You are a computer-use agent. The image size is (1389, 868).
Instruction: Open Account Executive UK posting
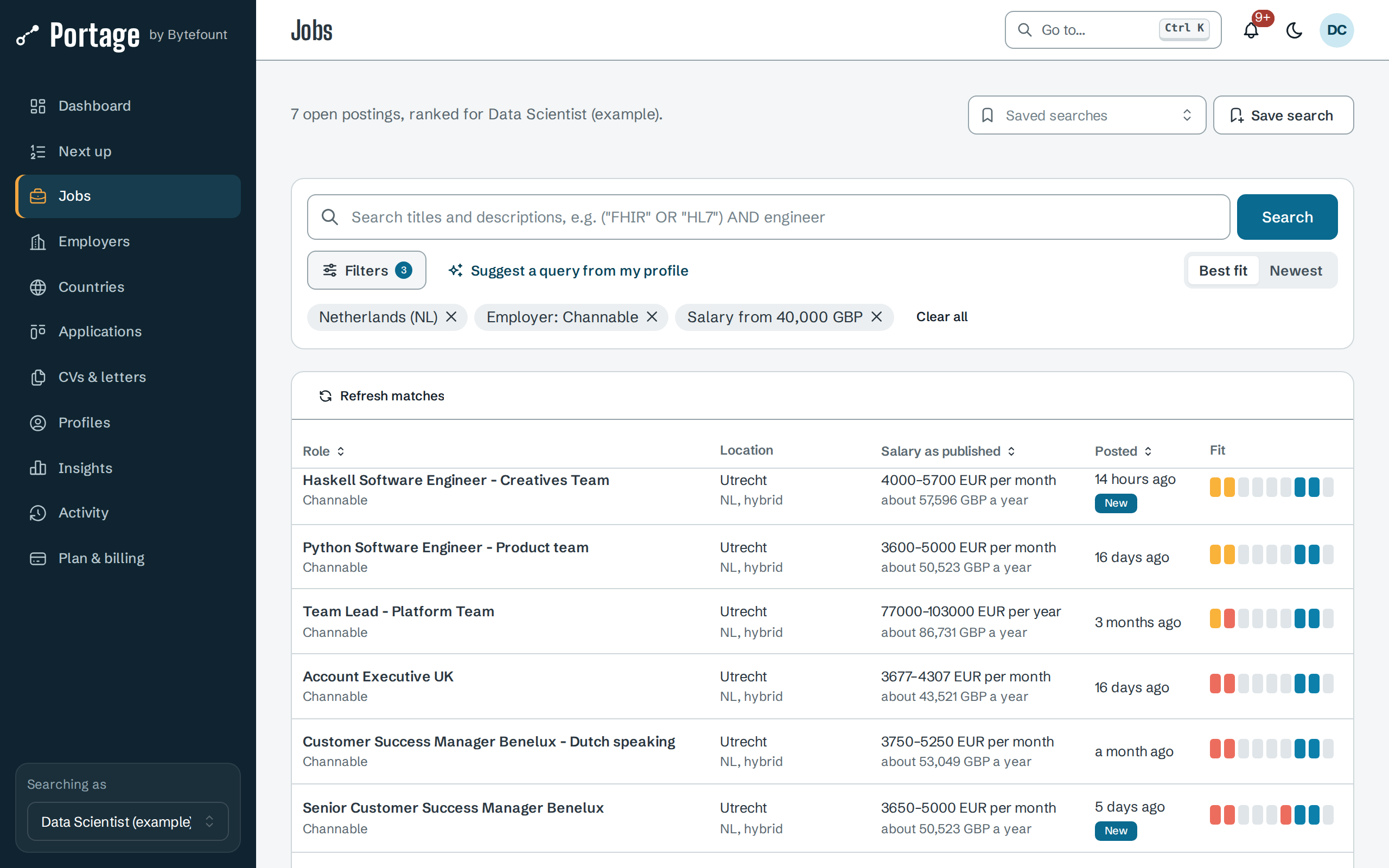tap(378, 676)
